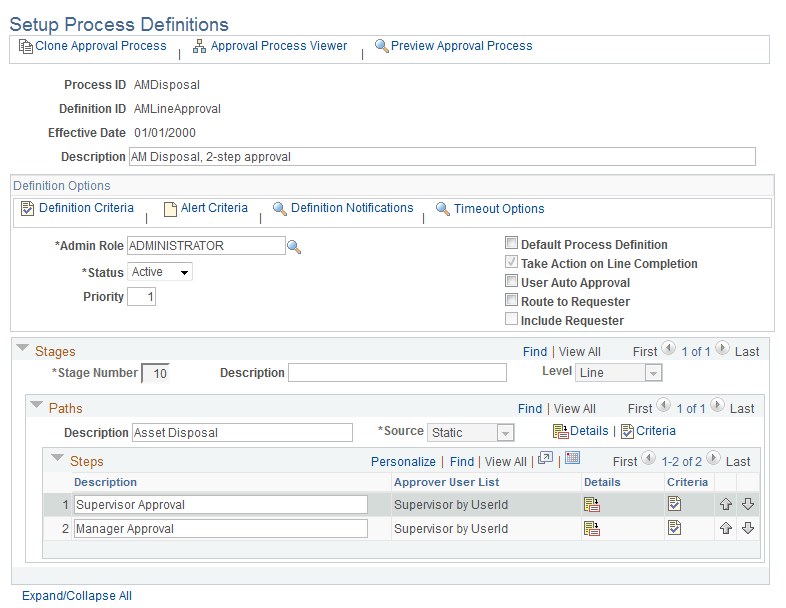Open criteria icon for Supervisor Approval step

point(675,504)
